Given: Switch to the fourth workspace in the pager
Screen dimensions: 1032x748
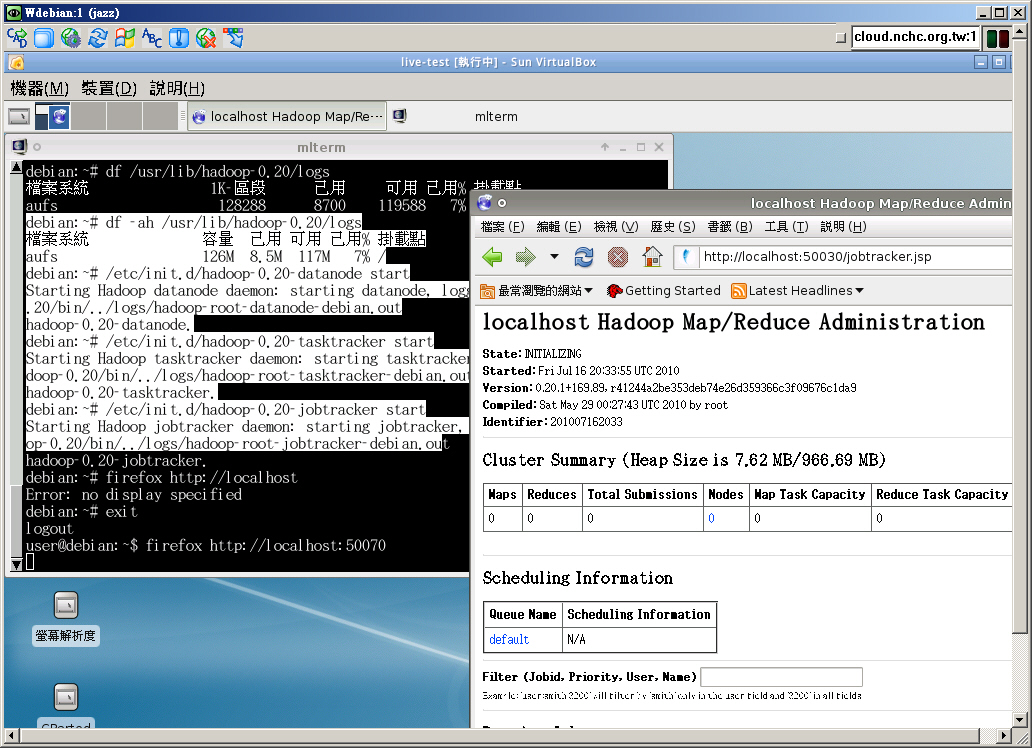Looking at the screenshot, I should pos(160,117).
